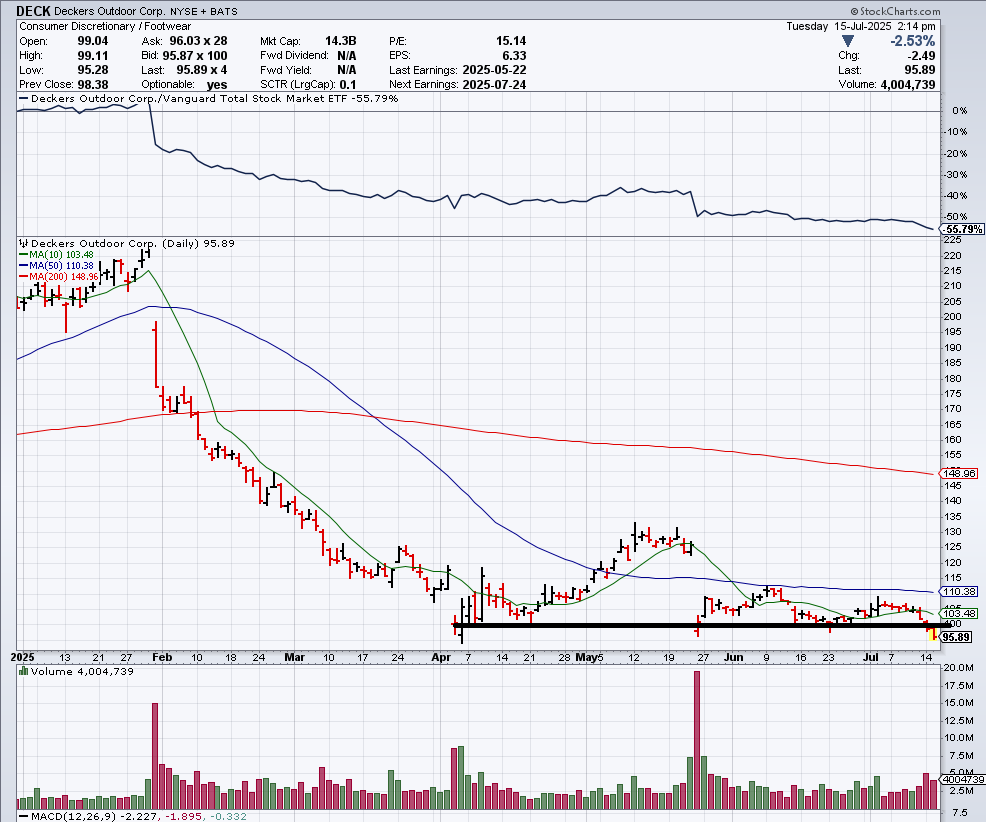Click the Bid quote 95.87 x 100

coord(194,55)
